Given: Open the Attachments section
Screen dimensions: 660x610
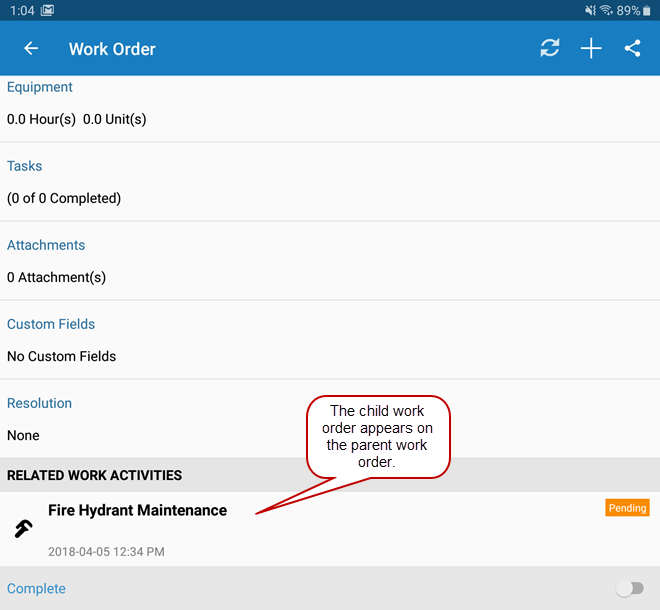Looking at the screenshot, I should pos(46,245).
